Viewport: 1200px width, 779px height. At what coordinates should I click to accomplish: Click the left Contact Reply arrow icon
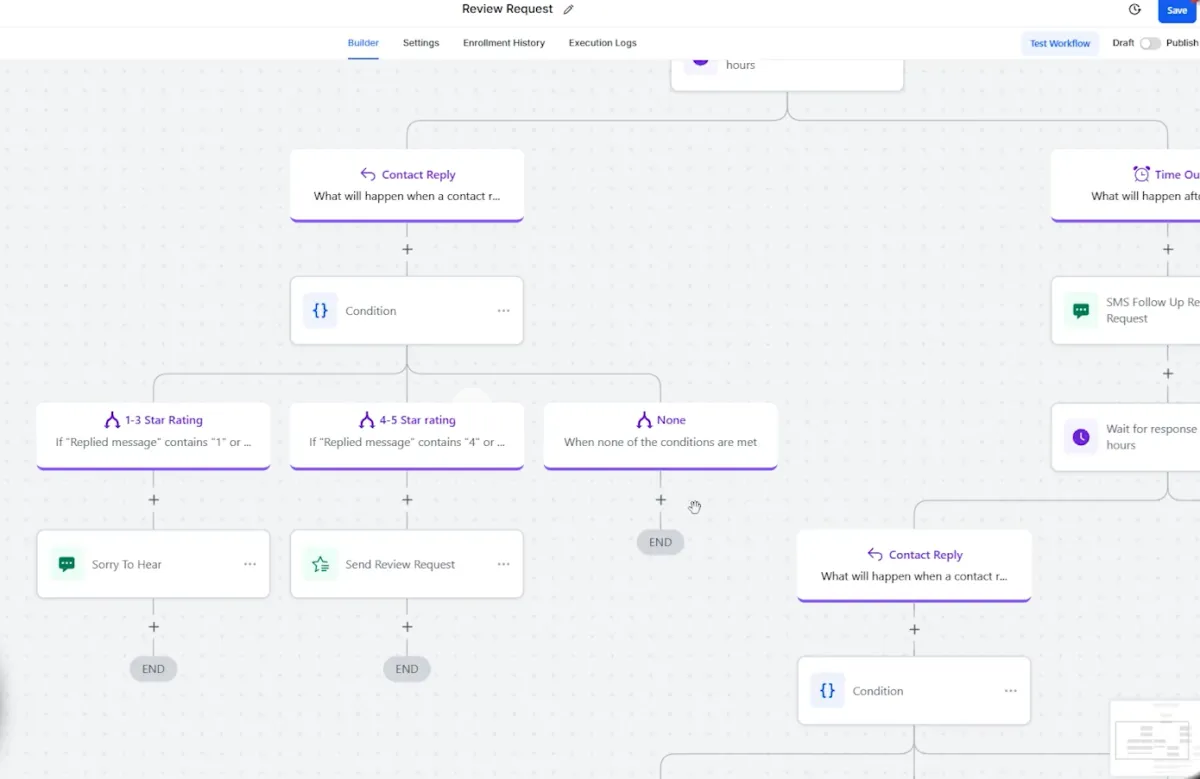pos(367,174)
